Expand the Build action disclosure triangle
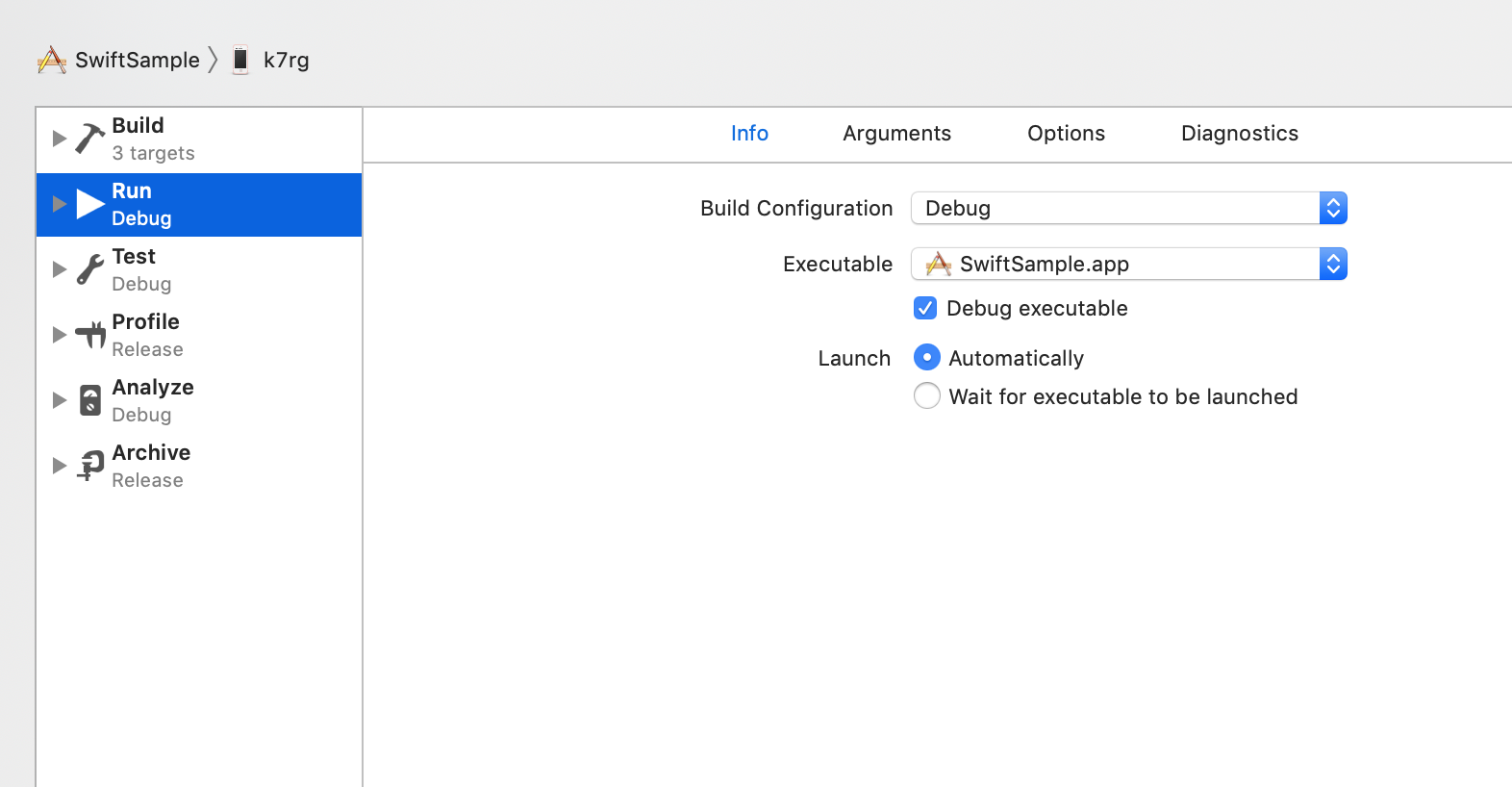Image resolution: width=1512 pixels, height=787 pixels. pyautogui.click(x=59, y=139)
